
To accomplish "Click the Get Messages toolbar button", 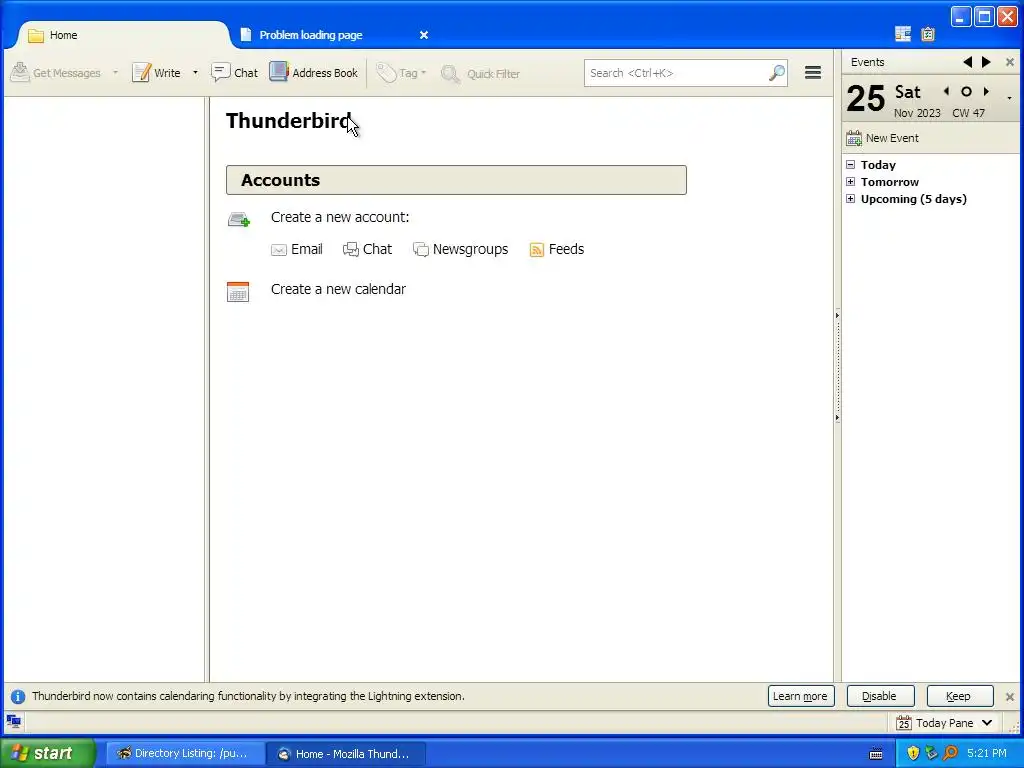I will point(56,73).
